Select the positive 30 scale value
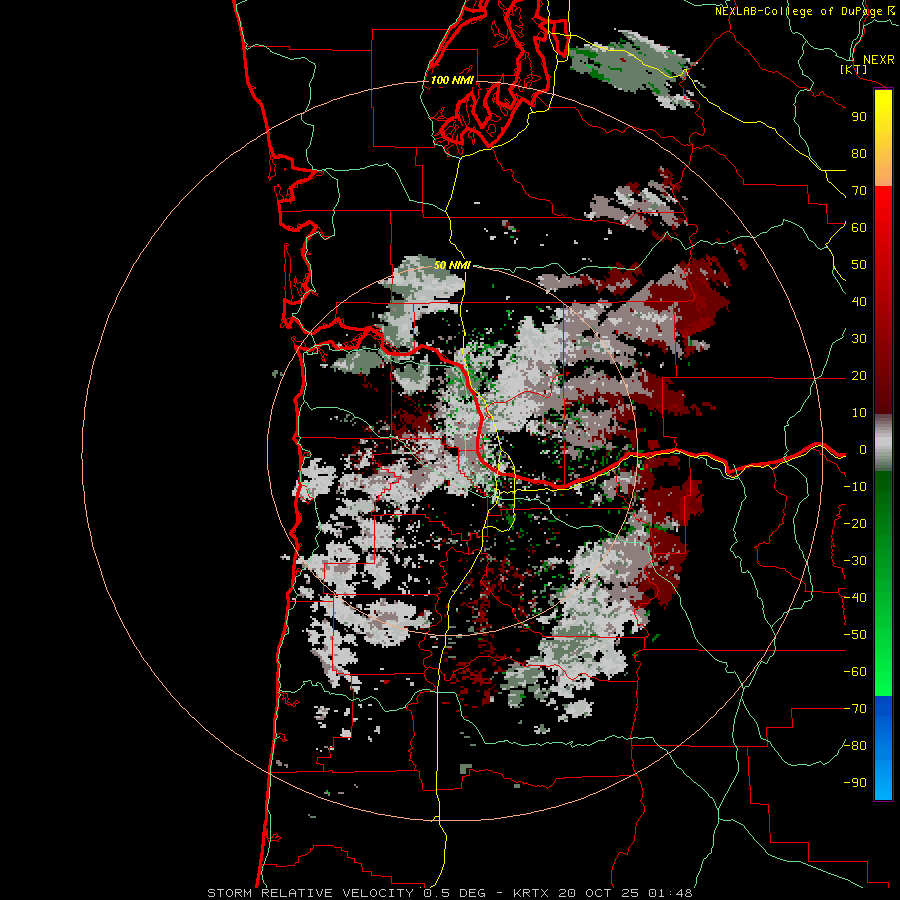900x900 pixels. [859, 339]
